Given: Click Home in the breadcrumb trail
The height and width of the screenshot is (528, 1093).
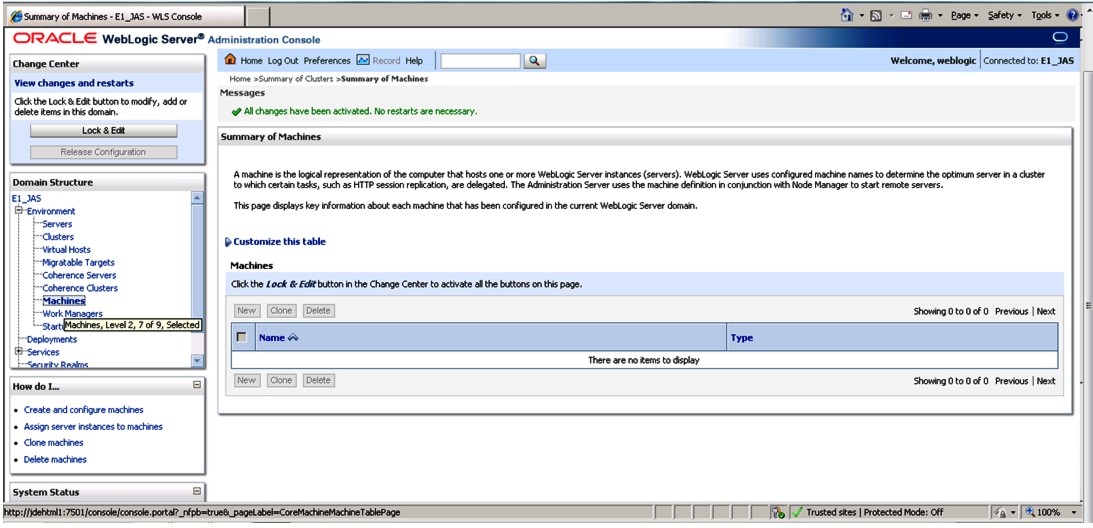Looking at the screenshot, I should point(240,79).
